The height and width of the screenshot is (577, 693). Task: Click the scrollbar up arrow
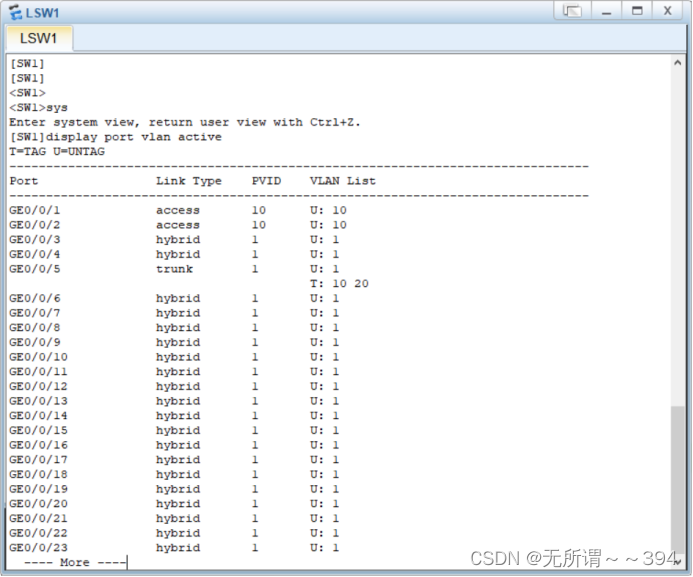678,63
